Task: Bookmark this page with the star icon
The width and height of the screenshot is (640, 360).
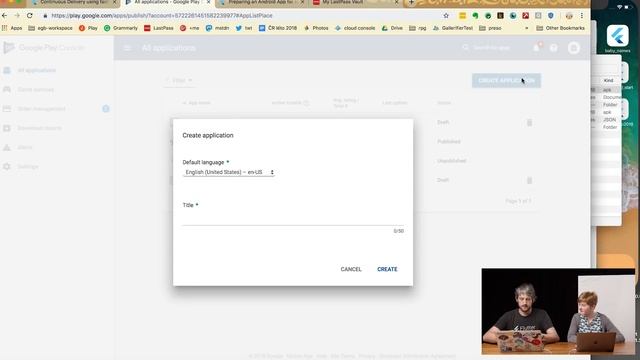Action: point(446,16)
